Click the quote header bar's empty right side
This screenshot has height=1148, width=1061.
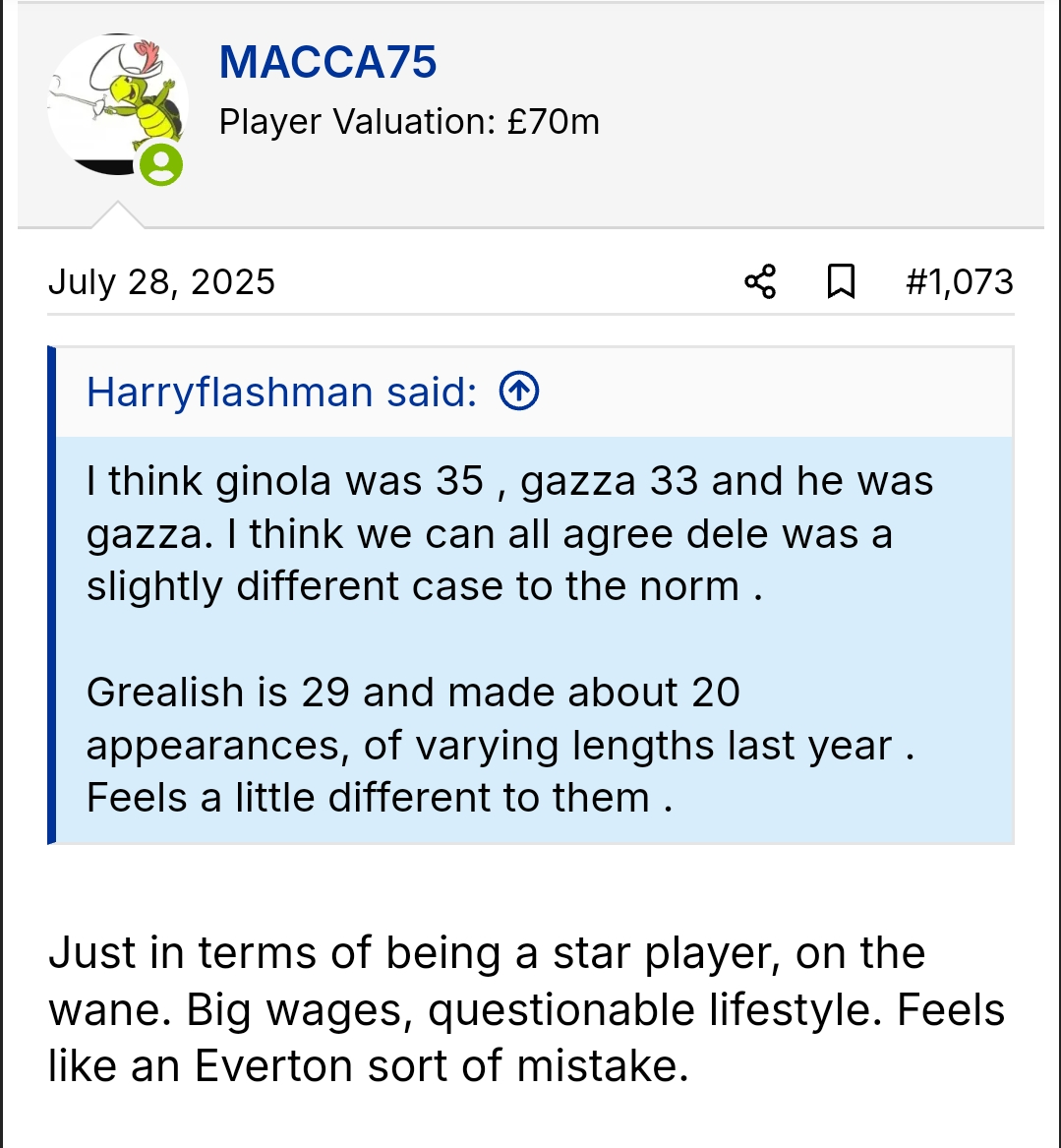coord(787,392)
